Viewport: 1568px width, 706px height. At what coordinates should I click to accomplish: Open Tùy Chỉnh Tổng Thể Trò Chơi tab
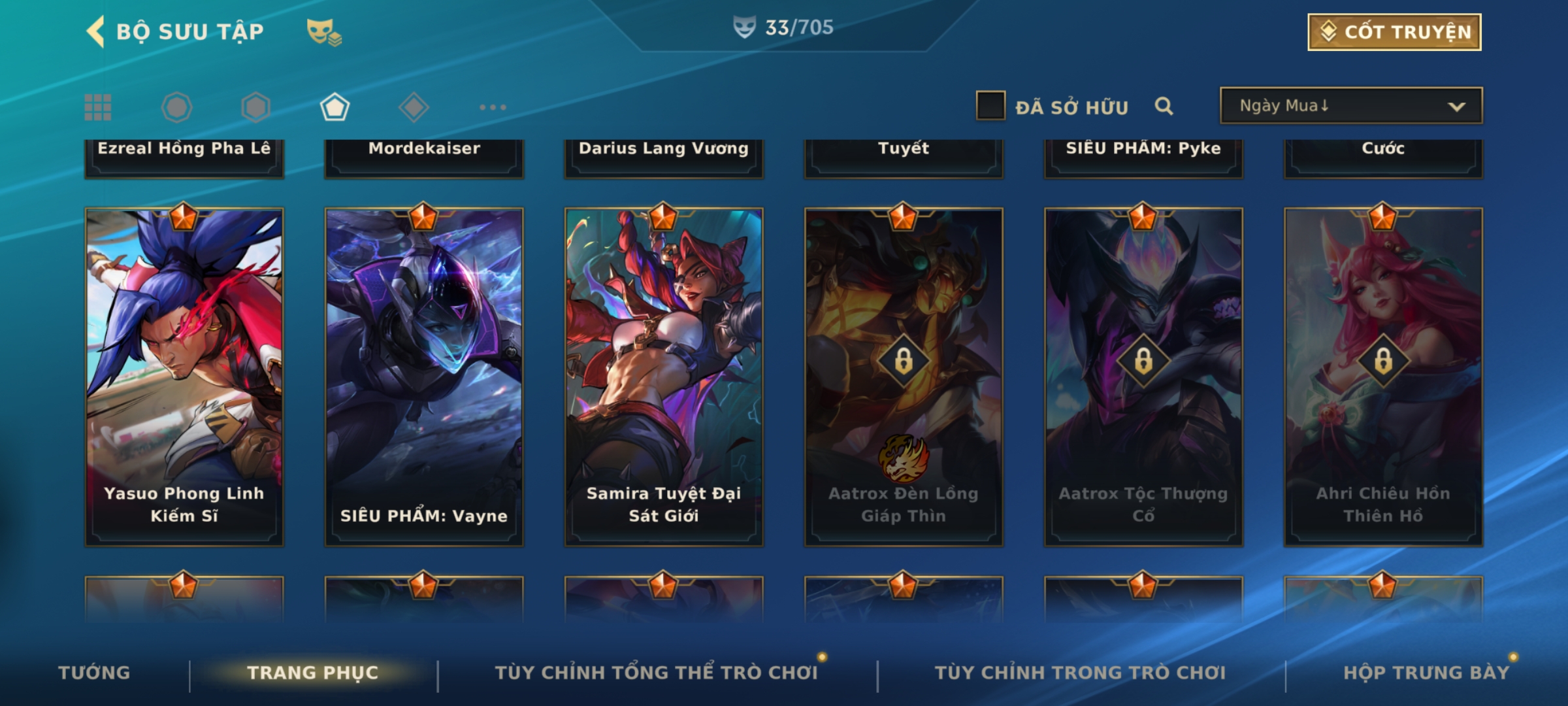[x=656, y=673]
